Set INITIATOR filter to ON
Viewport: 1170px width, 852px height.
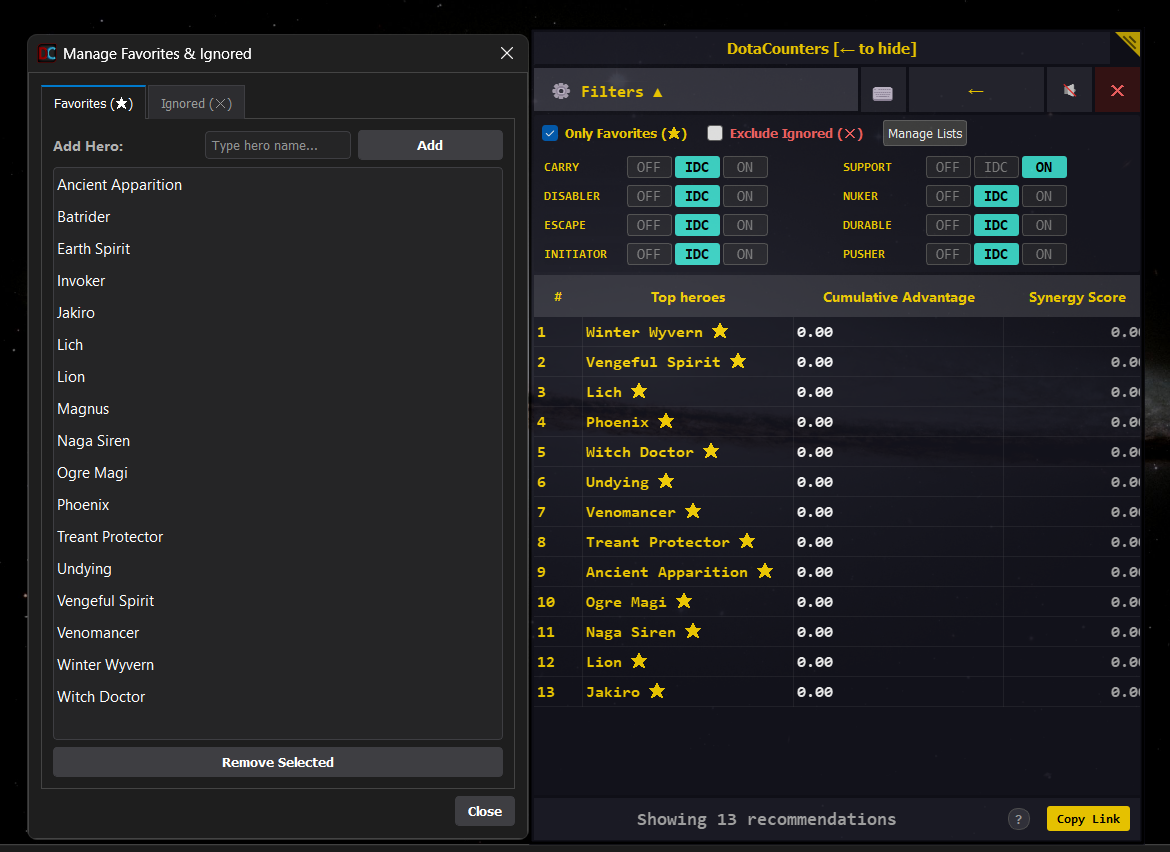click(745, 254)
